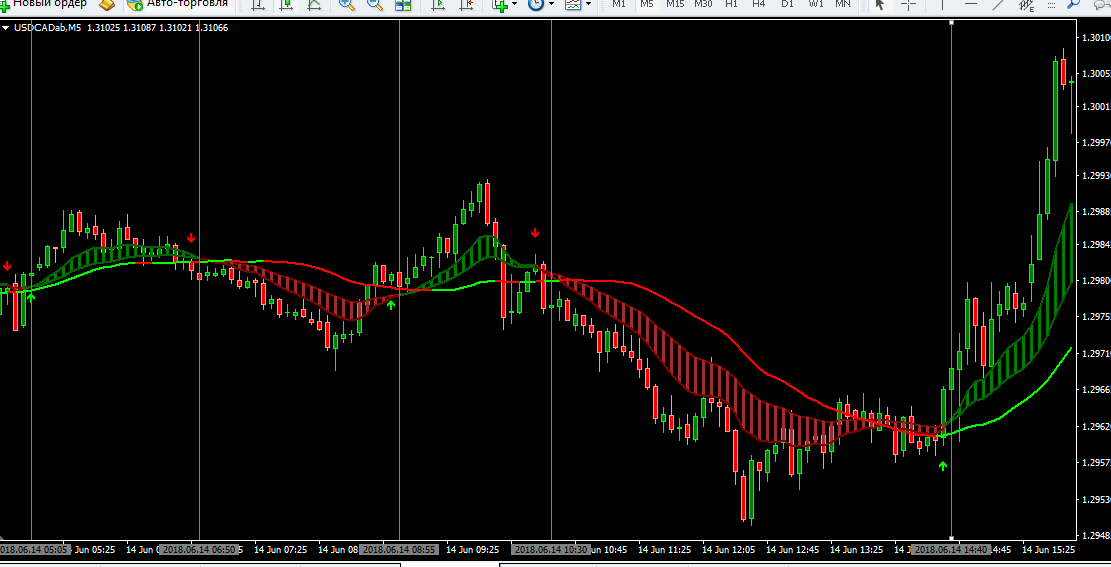Viewport: 1111px width, 567px height.
Task: Click the top handle of the selected vertical line
Action: coord(951,23)
